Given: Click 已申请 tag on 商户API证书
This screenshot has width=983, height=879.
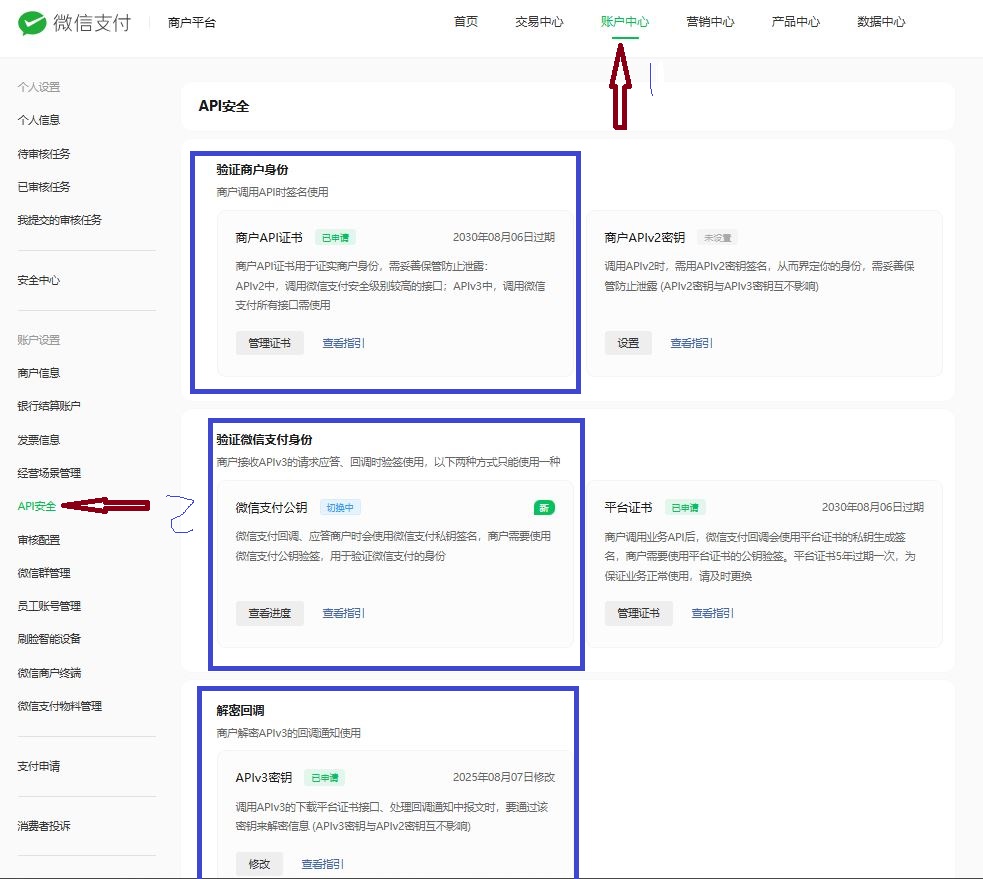Looking at the screenshot, I should point(335,238).
